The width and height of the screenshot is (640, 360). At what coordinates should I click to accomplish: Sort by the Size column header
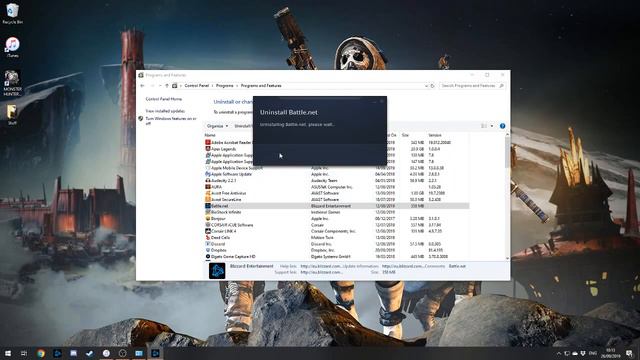[405, 135]
